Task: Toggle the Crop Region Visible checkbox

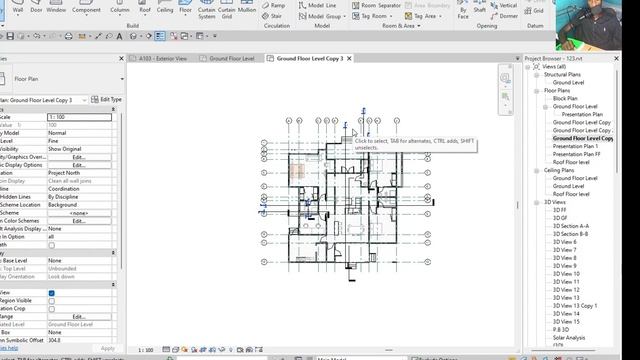Action: 51,301
